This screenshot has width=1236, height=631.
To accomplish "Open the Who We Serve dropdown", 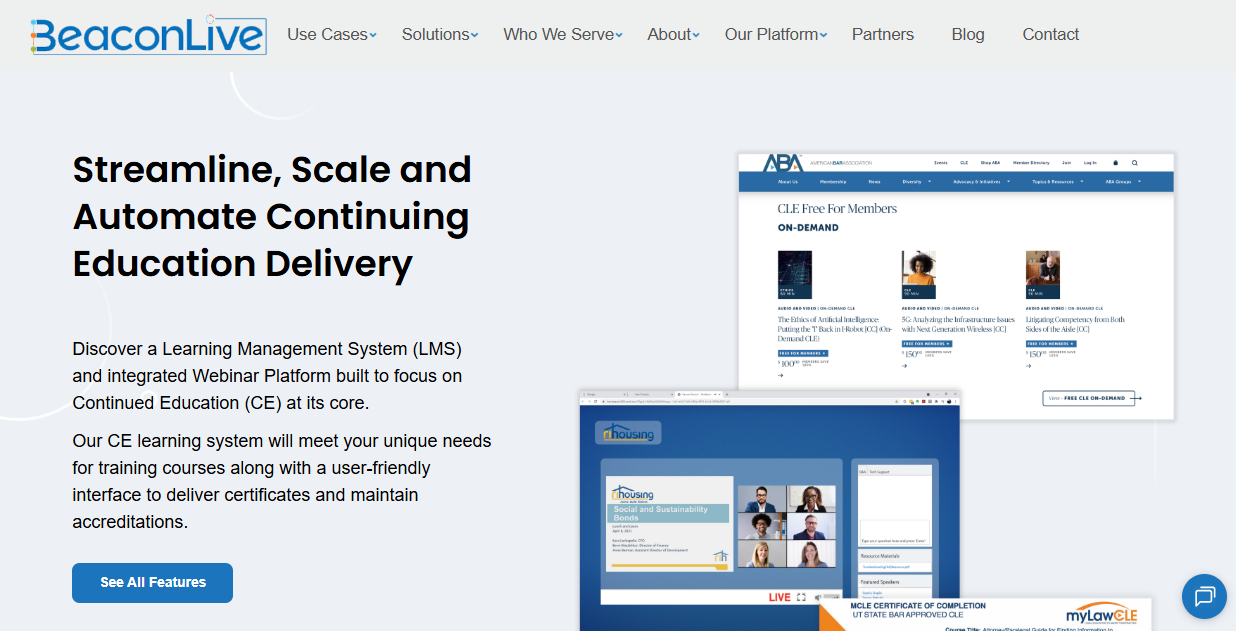I will [x=562, y=35].
